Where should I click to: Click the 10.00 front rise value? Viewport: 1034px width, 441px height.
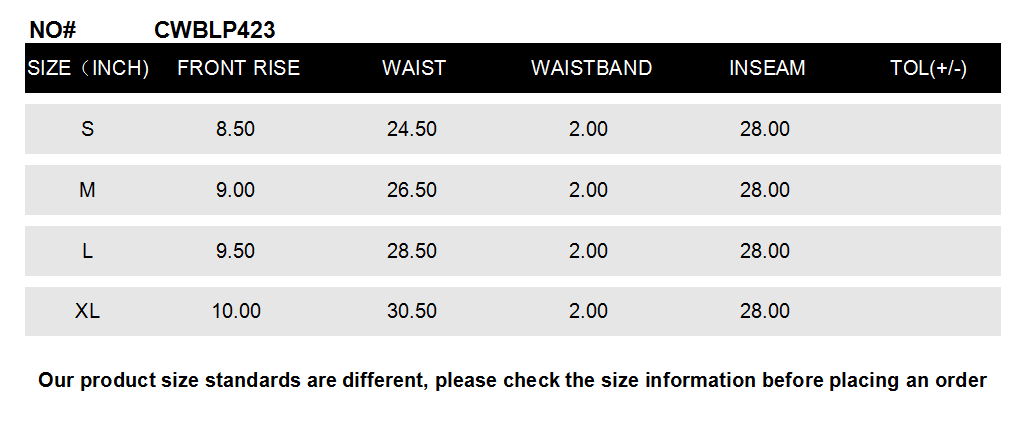click(236, 311)
